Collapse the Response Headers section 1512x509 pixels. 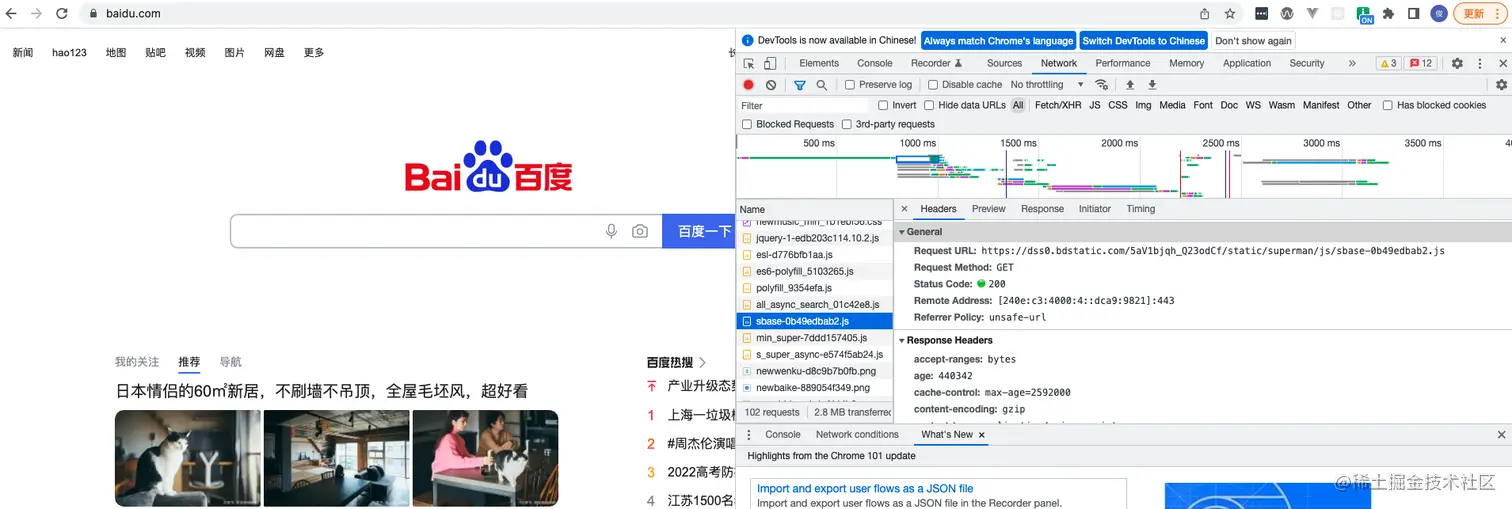tap(902, 340)
